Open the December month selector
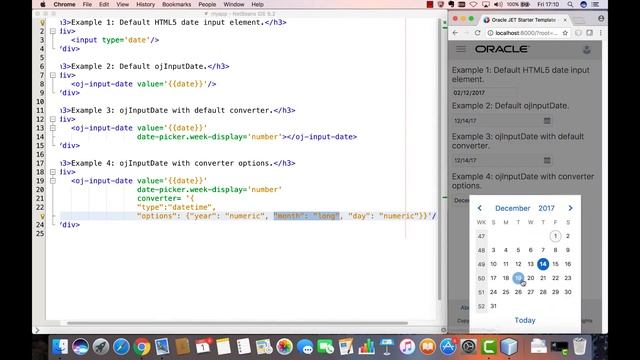Image resolution: width=640 pixels, height=360 pixels. point(512,208)
